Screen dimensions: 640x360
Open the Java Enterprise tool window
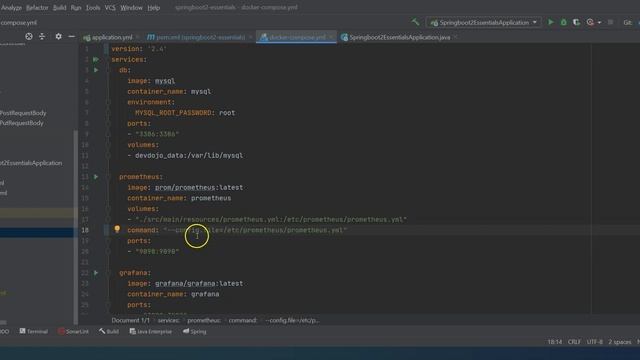(151, 331)
